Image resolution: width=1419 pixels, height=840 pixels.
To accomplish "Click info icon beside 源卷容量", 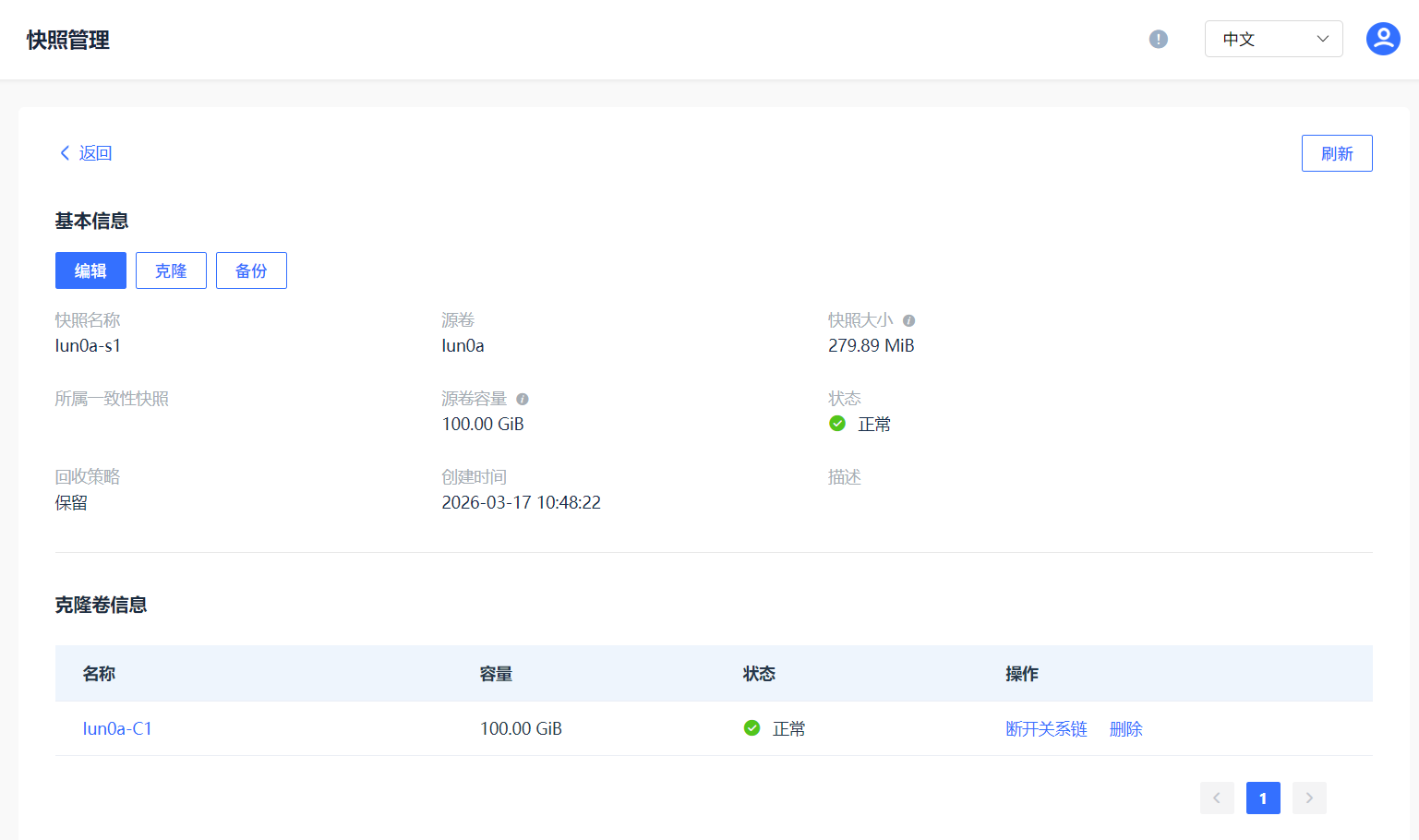I will point(523,400).
